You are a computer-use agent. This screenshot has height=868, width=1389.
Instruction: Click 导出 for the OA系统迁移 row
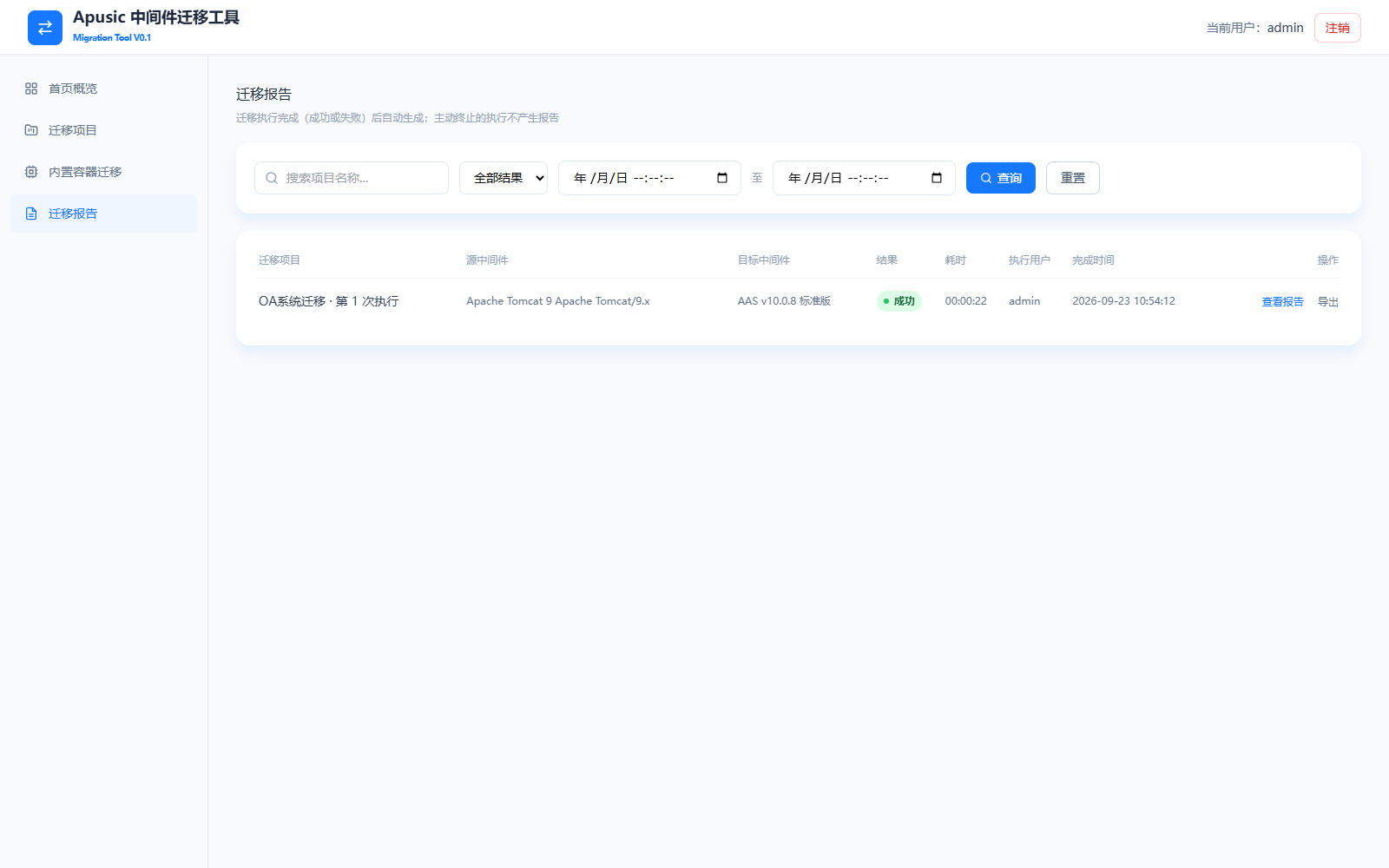pyautogui.click(x=1328, y=302)
